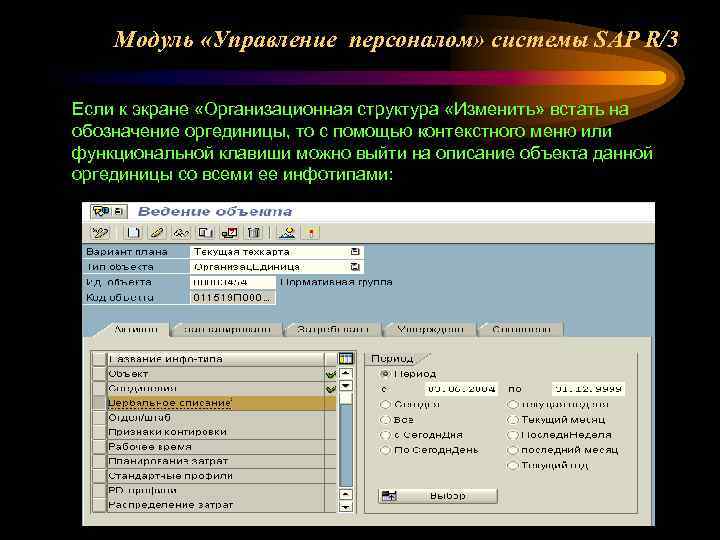
Task: Click the topmost up arrow of list scrollbar
Action: (x=345, y=373)
